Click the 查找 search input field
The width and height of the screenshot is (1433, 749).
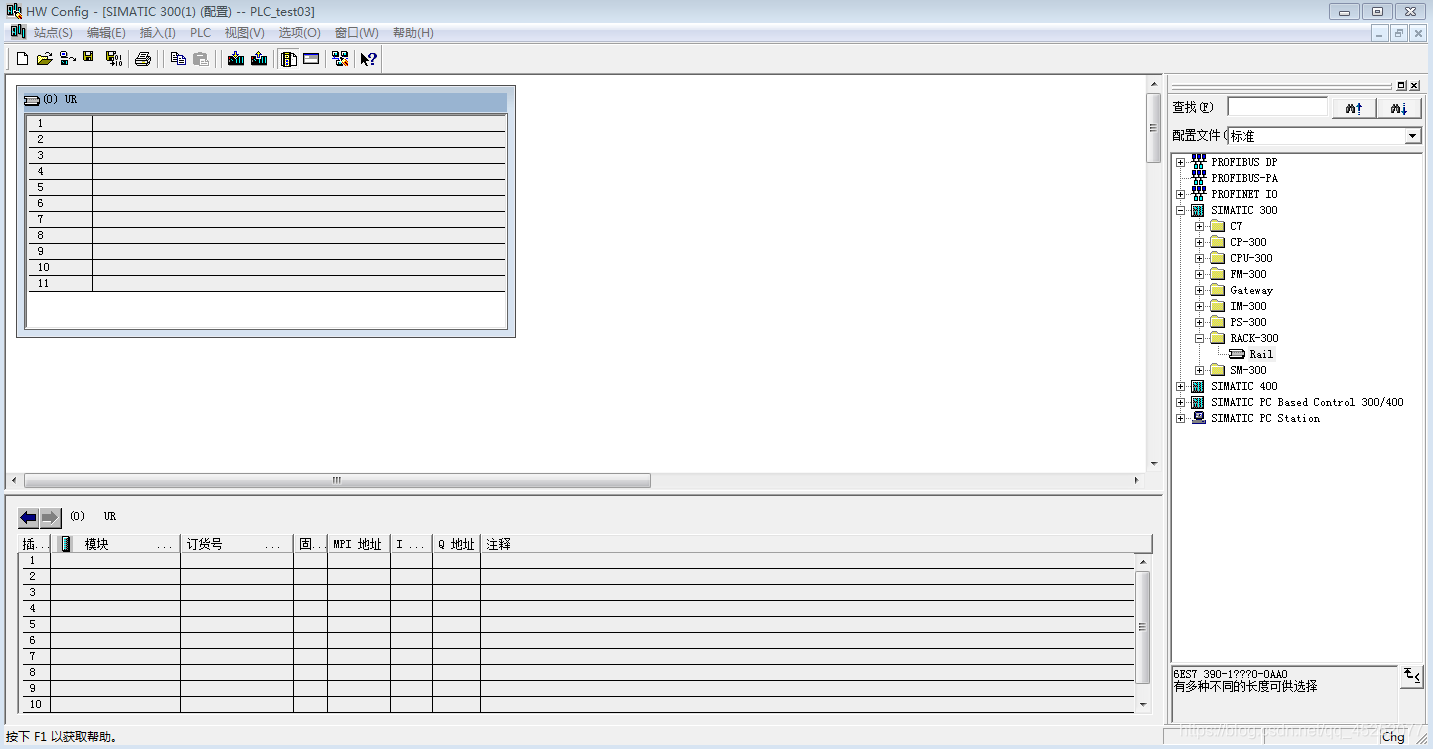pyautogui.click(x=1277, y=107)
